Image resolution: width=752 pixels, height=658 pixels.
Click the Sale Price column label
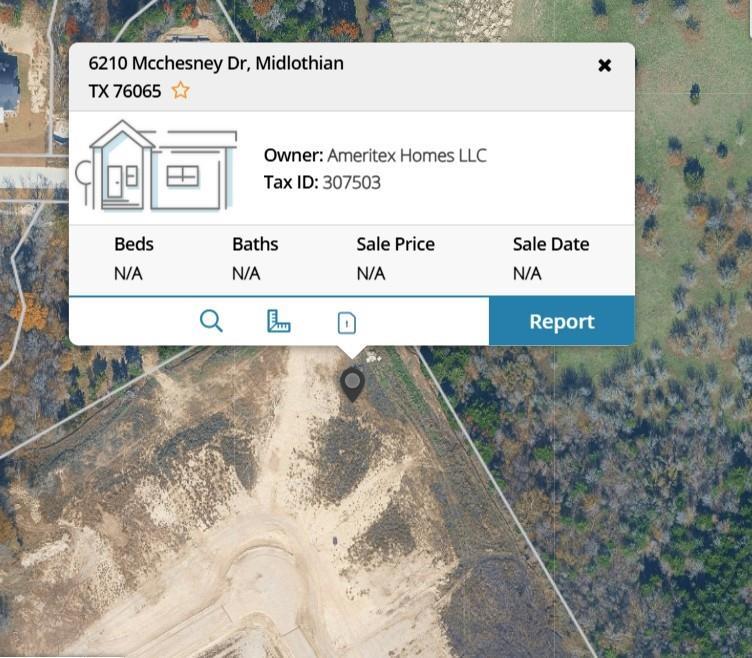tap(395, 244)
